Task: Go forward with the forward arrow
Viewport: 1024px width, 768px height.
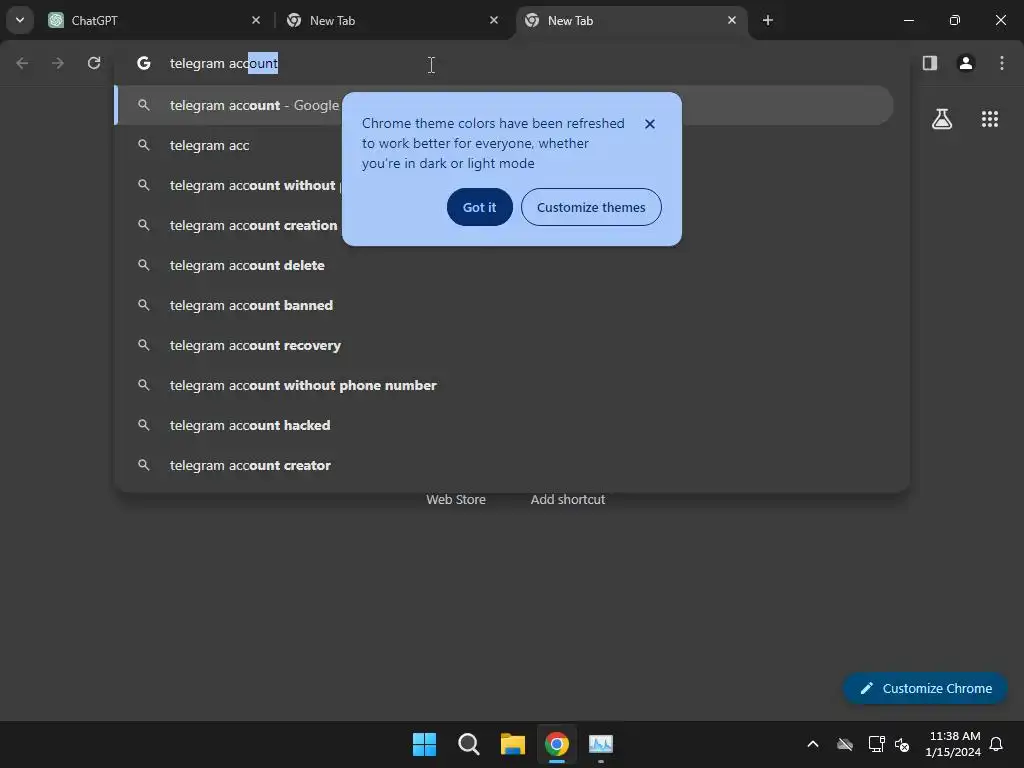Action: coord(58,63)
